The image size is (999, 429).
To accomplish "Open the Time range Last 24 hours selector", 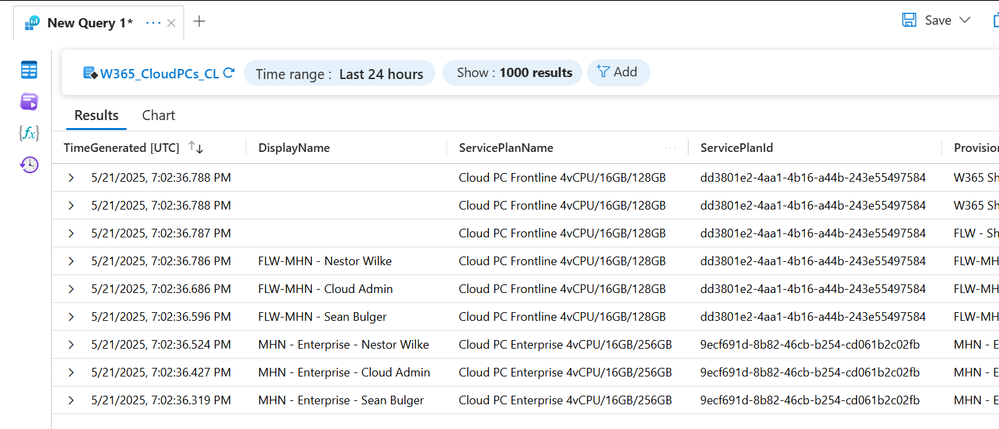I will pos(339,73).
